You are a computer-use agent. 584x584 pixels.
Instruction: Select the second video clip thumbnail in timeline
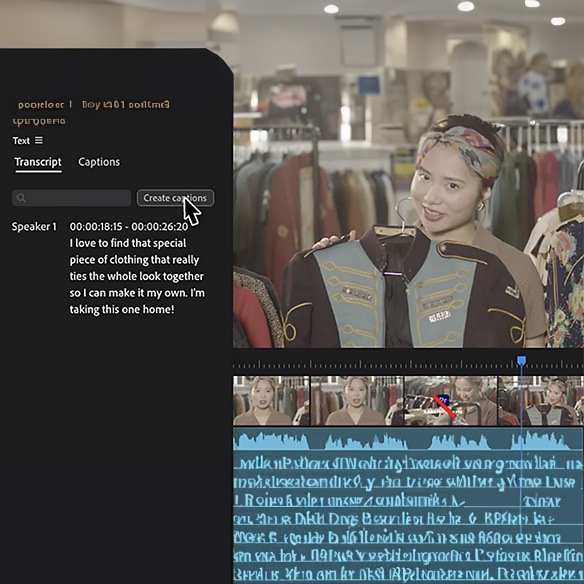pyautogui.click(x=357, y=400)
